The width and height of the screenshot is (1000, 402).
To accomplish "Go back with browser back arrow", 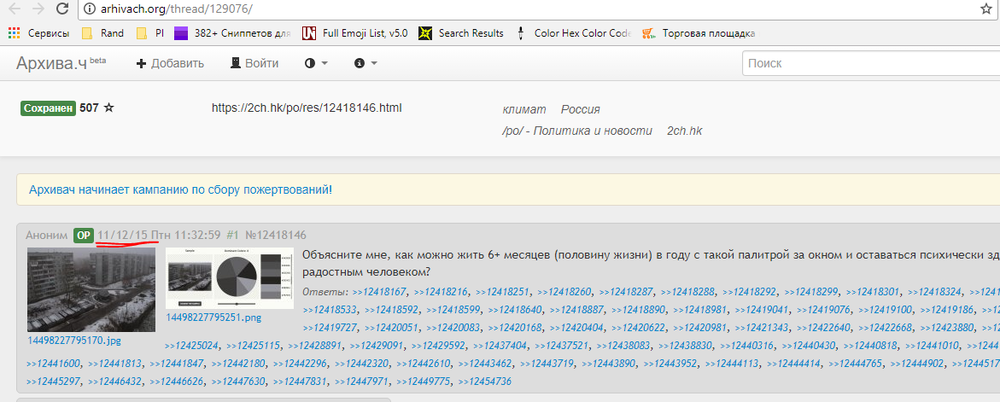I will (14, 9).
